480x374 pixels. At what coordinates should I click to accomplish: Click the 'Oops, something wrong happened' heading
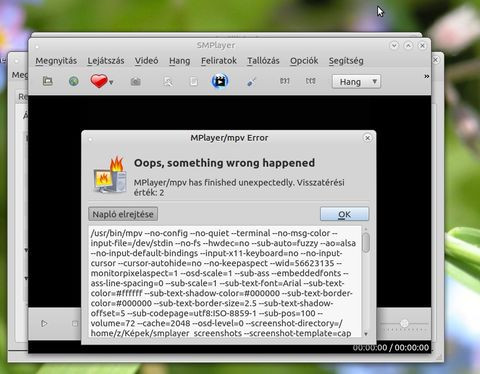(224, 163)
